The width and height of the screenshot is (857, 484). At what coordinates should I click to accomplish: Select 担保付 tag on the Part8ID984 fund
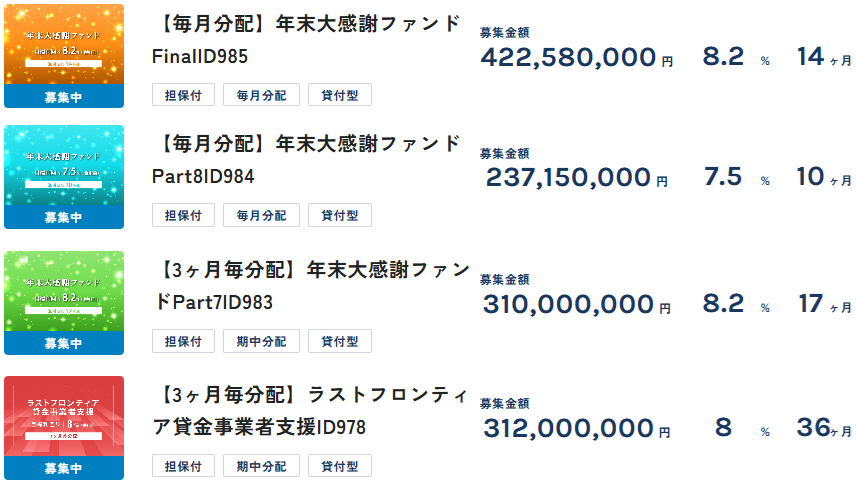tap(183, 215)
